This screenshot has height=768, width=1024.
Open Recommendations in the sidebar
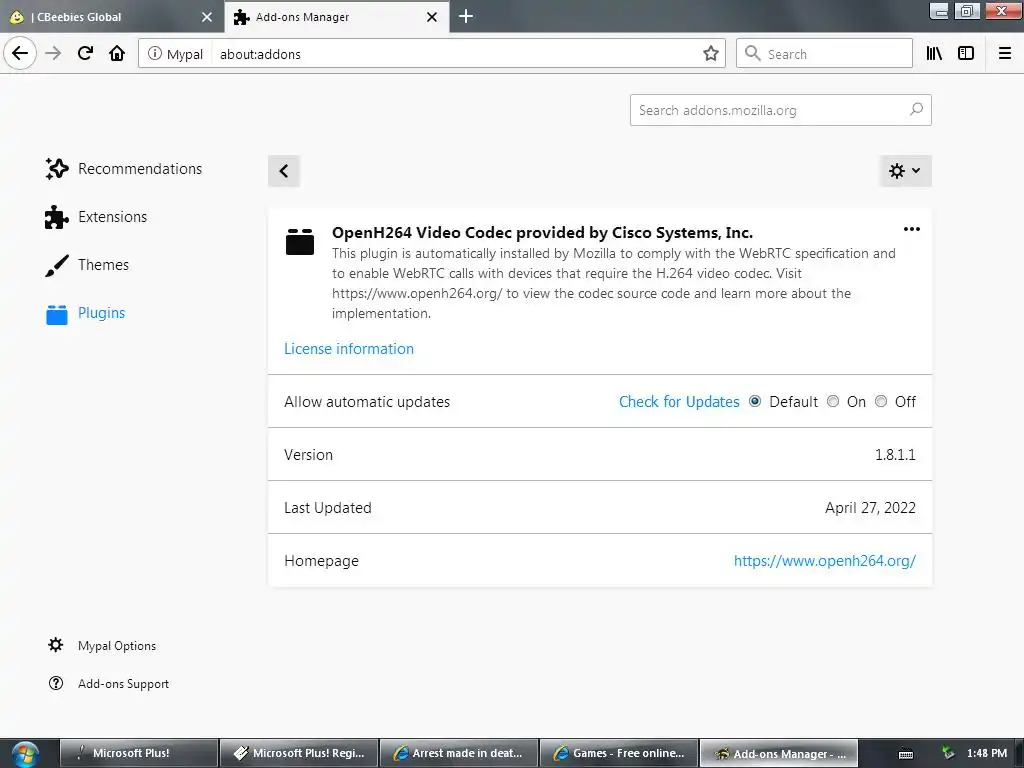pyautogui.click(x=140, y=168)
